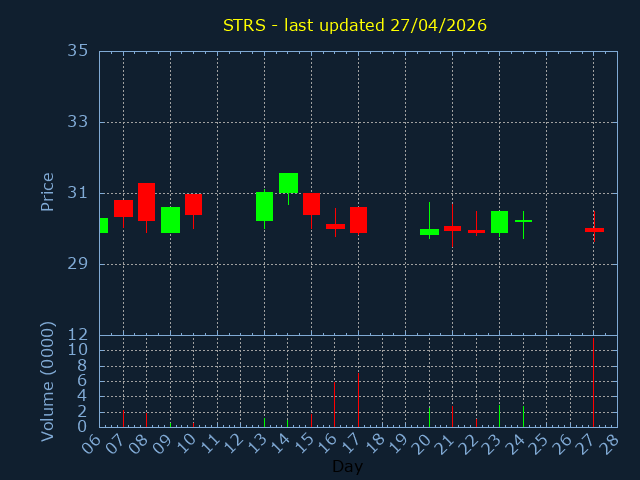The width and height of the screenshot is (640, 480).
Task: Select the red candlestick for day 08
Action: [146, 202]
